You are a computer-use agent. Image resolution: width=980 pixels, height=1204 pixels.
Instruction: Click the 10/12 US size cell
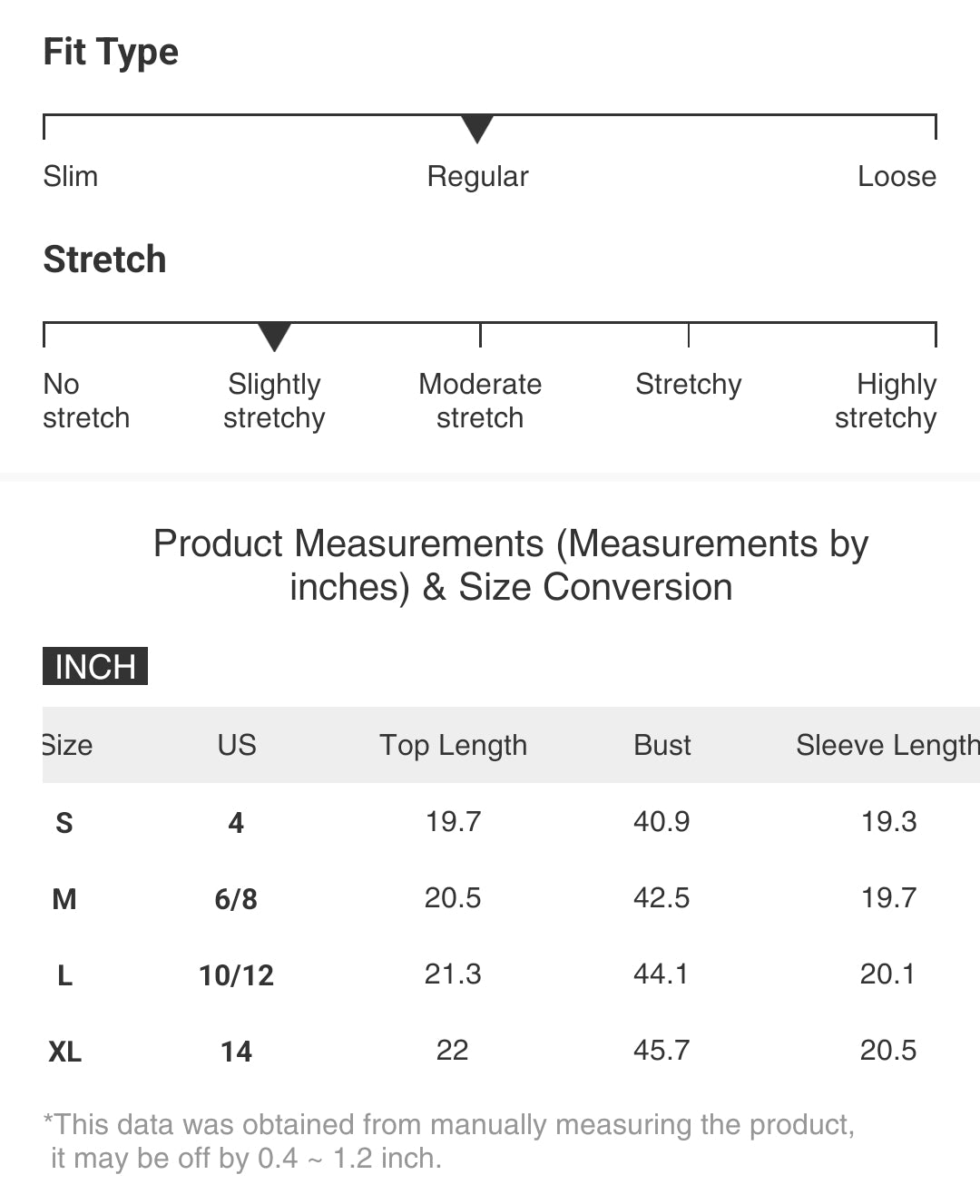pyautogui.click(x=236, y=975)
